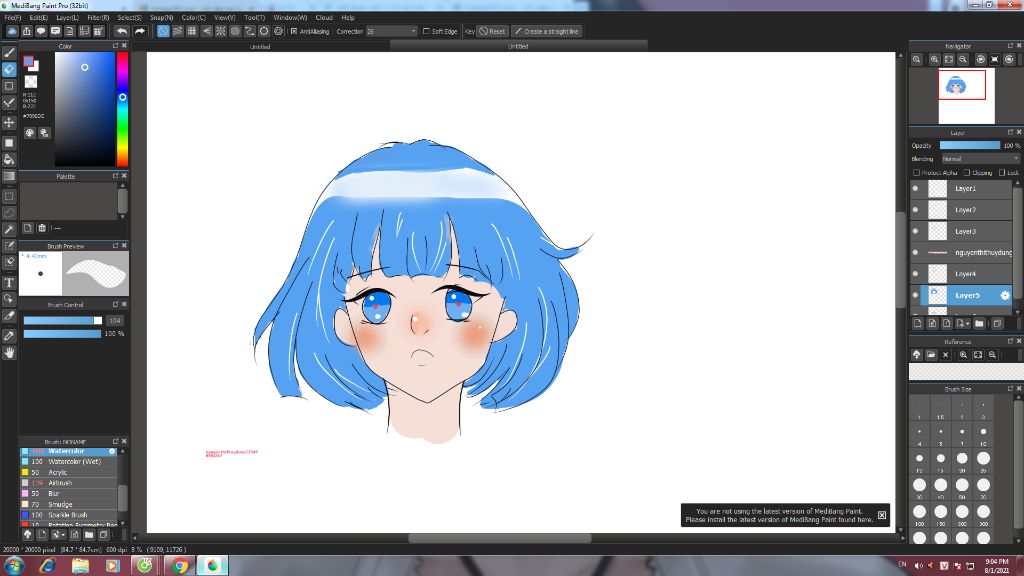The height and width of the screenshot is (576, 1024).
Task: Click the layer Opacity slider
Action: pos(970,146)
